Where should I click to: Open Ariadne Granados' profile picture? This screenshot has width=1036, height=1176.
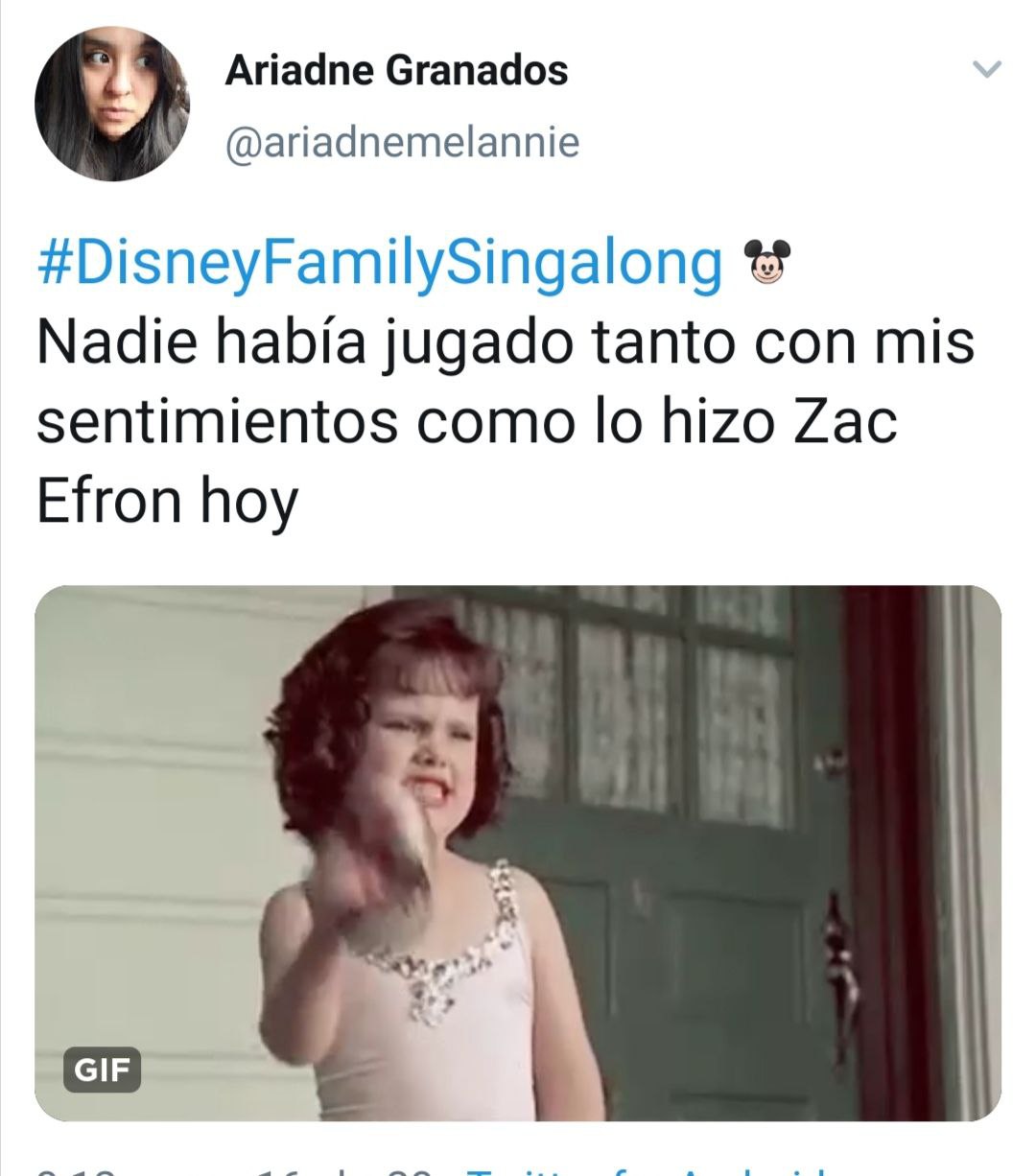tap(112, 104)
